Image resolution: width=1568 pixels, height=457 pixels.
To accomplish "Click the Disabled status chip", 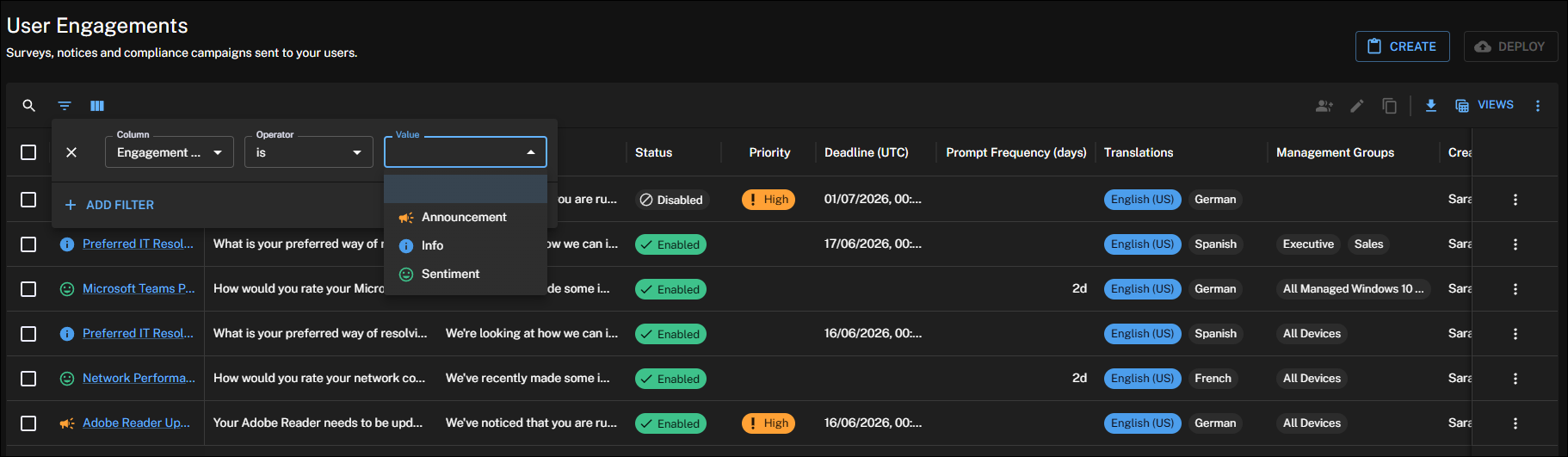I will tap(672, 200).
